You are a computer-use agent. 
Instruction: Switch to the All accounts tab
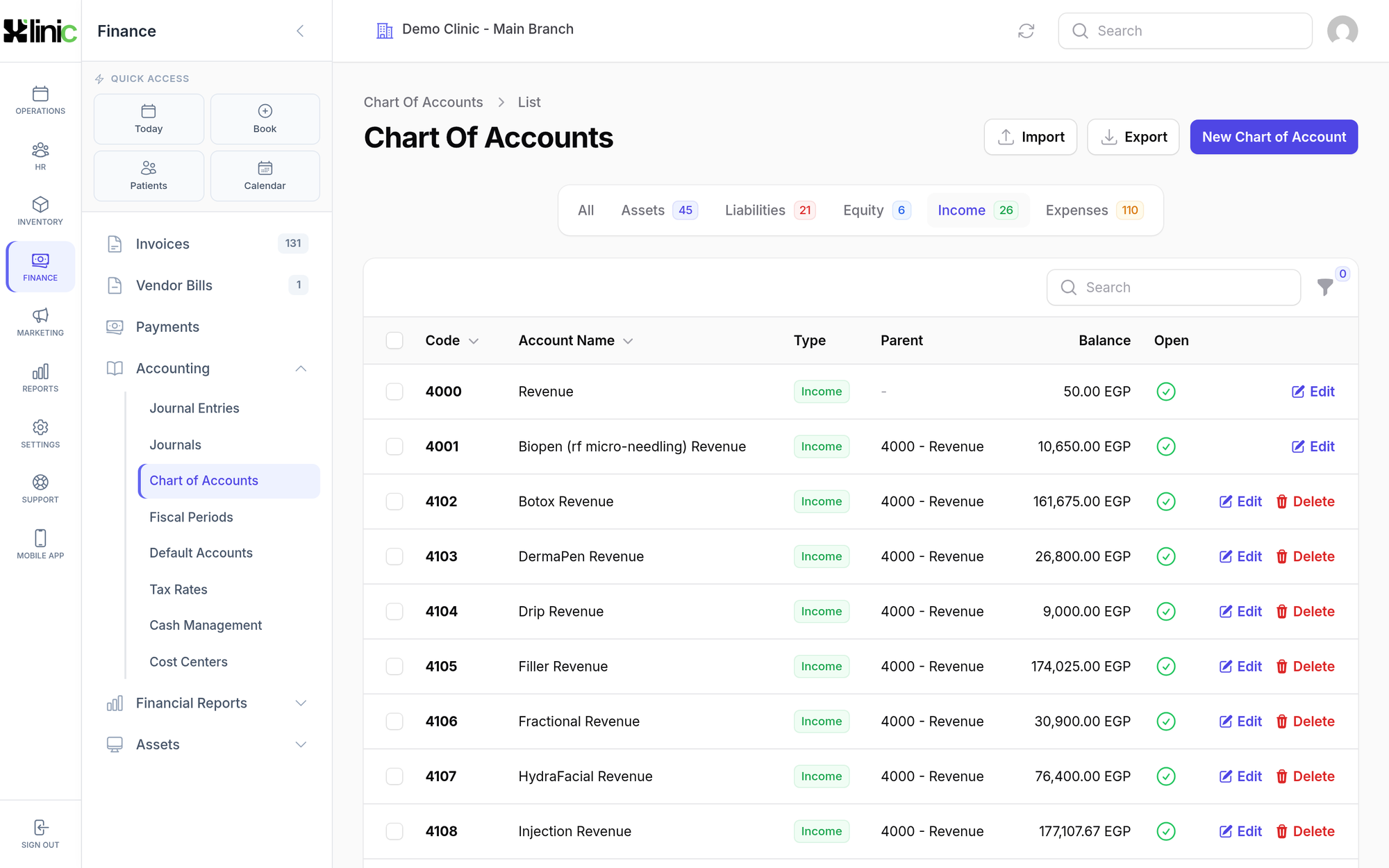pyautogui.click(x=585, y=210)
